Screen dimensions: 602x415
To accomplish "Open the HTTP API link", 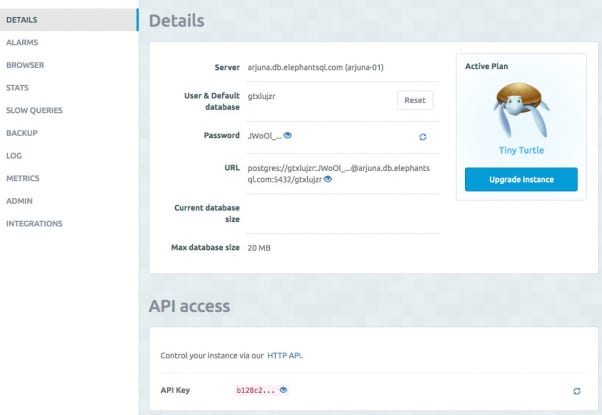I will coord(284,355).
